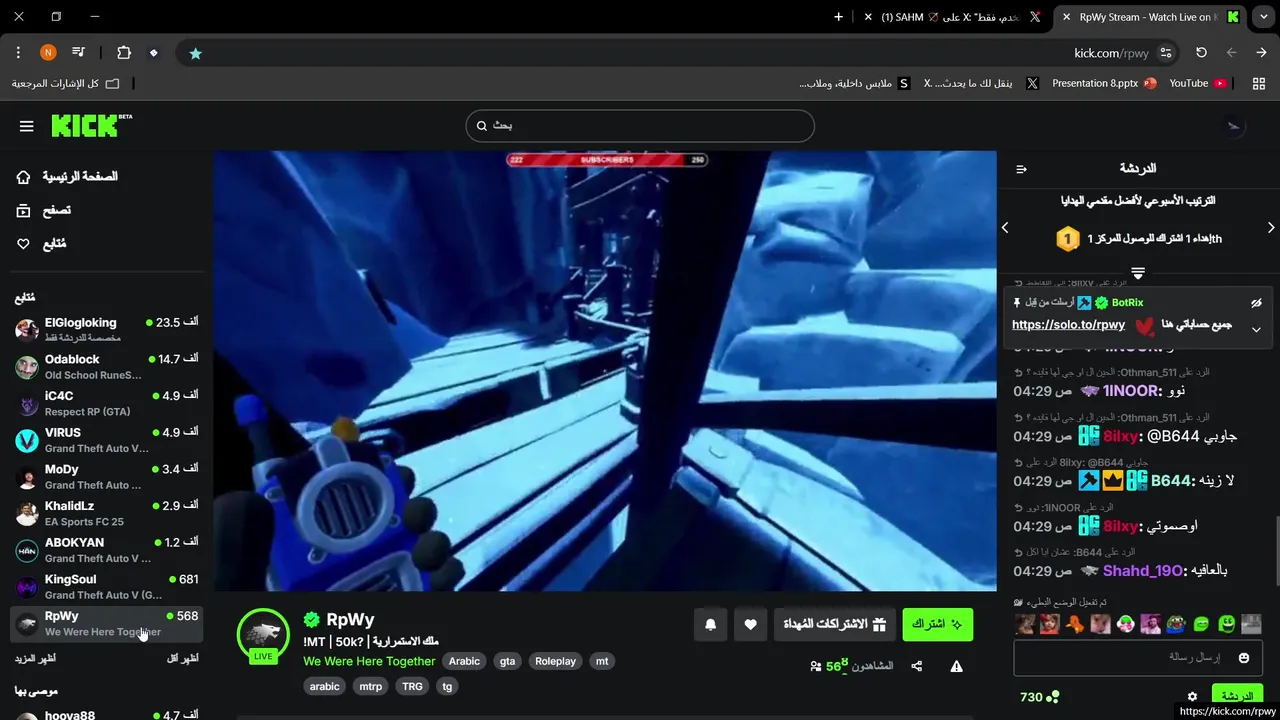The width and height of the screenshot is (1280, 720).
Task: Send message with green chat button
Action: click(x=1237, y=696)
